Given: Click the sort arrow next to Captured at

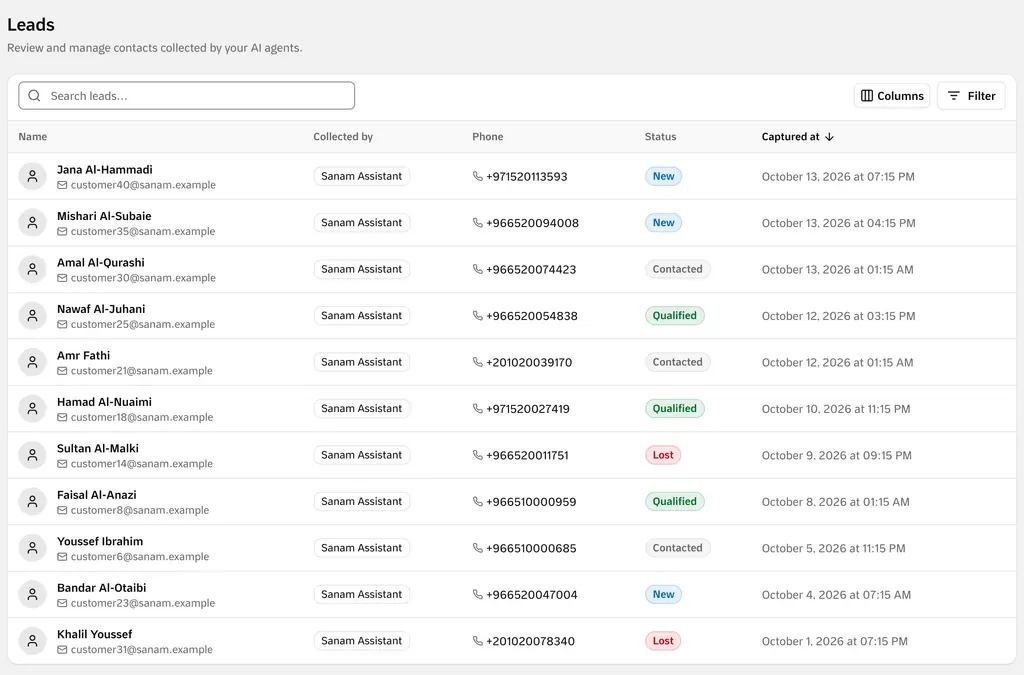Looking at the screenshot, I should coord(829,137).
